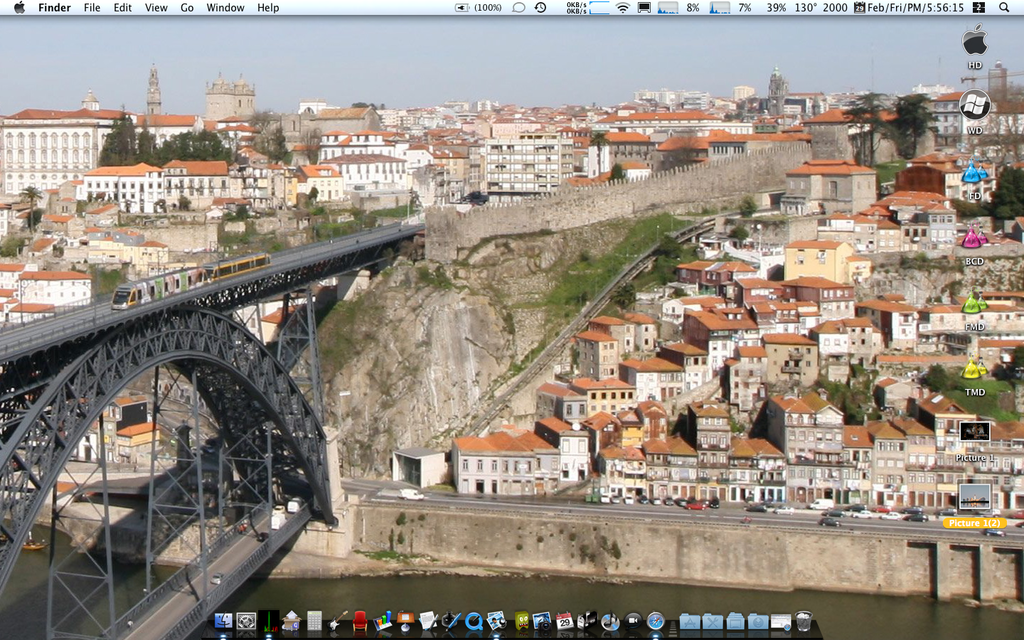Open the Wi-Fi status menu
Screen dimensions: 1024x640
pos(622,7)
